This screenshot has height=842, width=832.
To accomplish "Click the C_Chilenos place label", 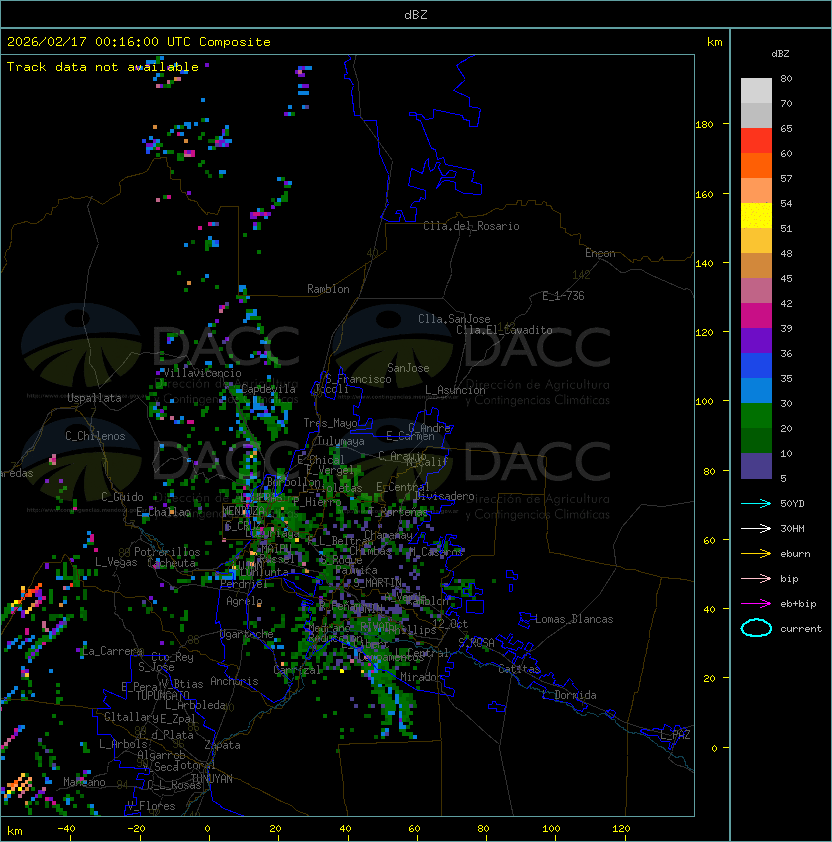I will (x=95, y=437).
